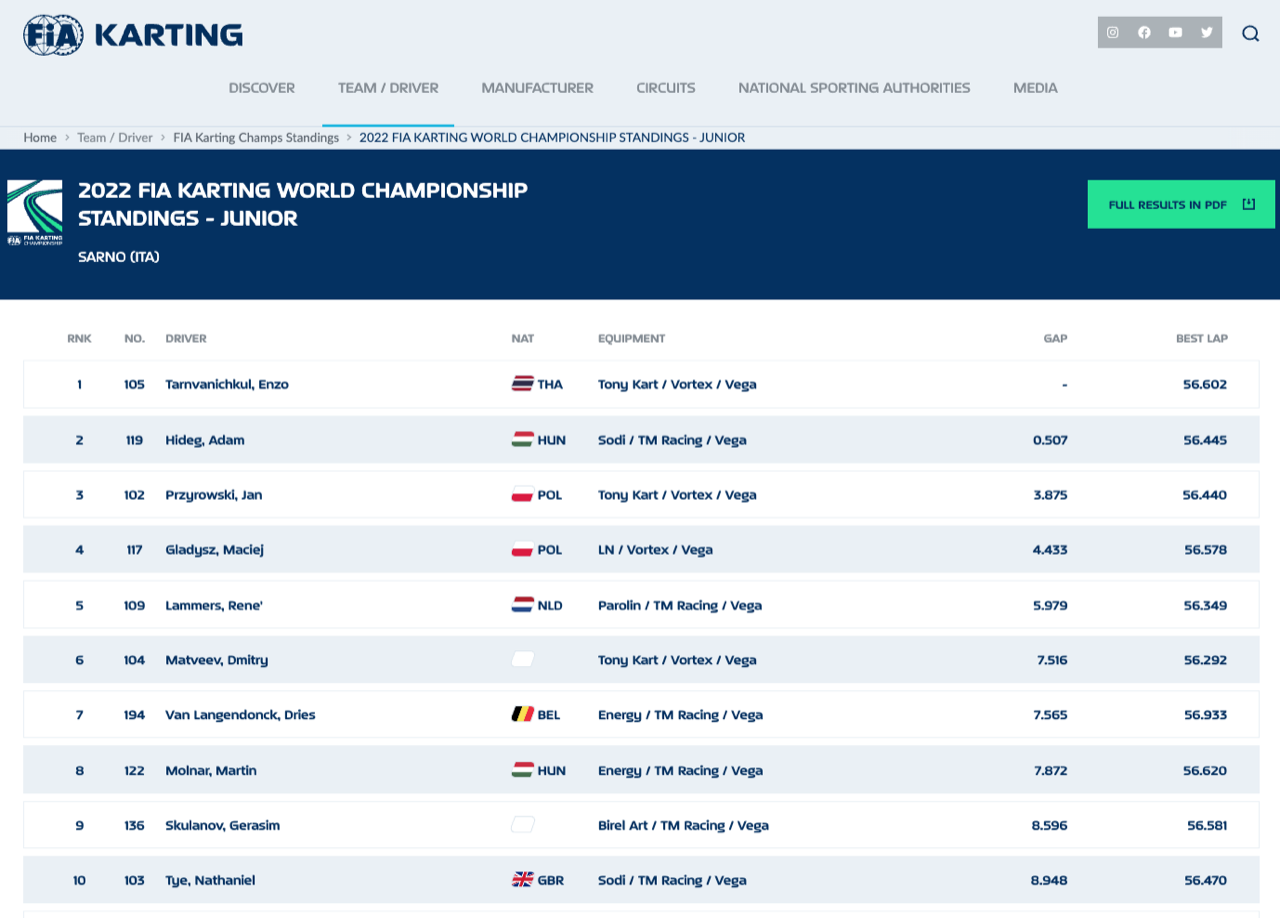Download Full Results in PDF
The height and width of the screenshot is (918, 1280).
point(1181,204)
